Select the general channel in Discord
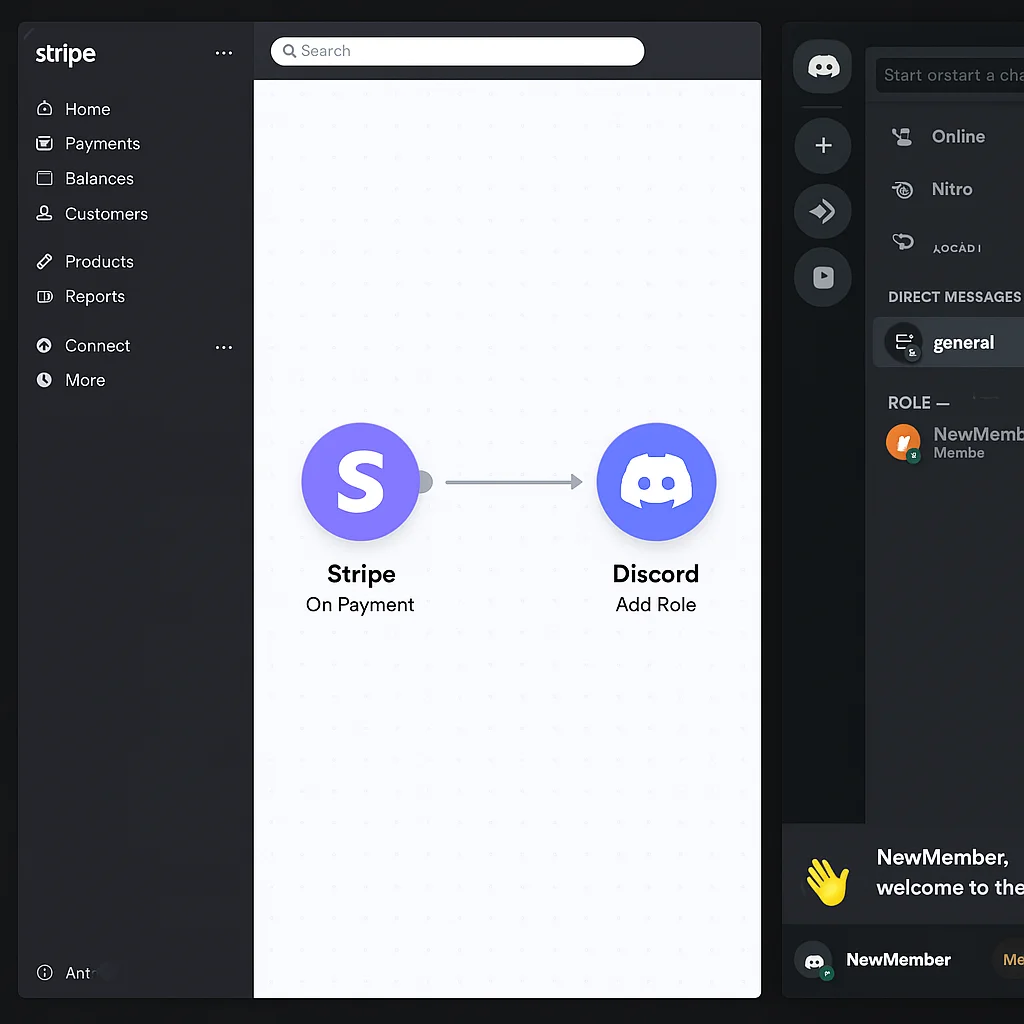The image size is (1024, 1024). click(949, 342)
